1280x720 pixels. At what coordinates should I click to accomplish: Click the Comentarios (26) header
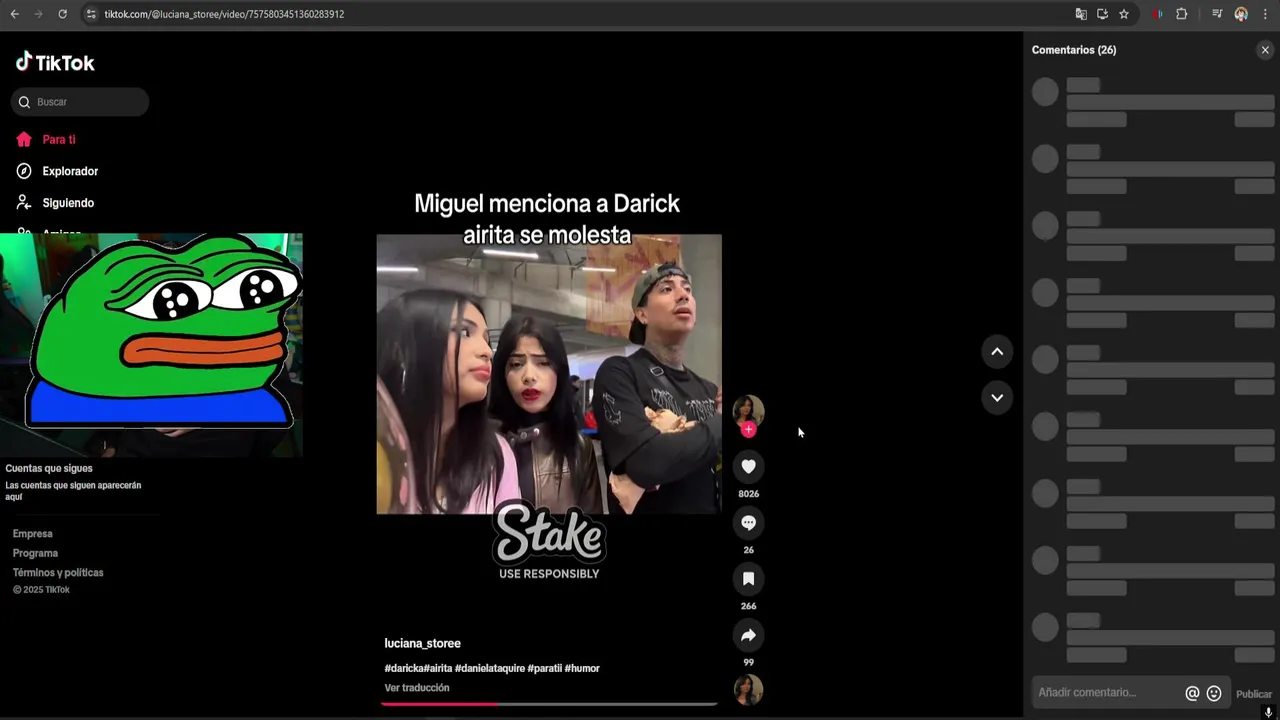pos(1074,50)
